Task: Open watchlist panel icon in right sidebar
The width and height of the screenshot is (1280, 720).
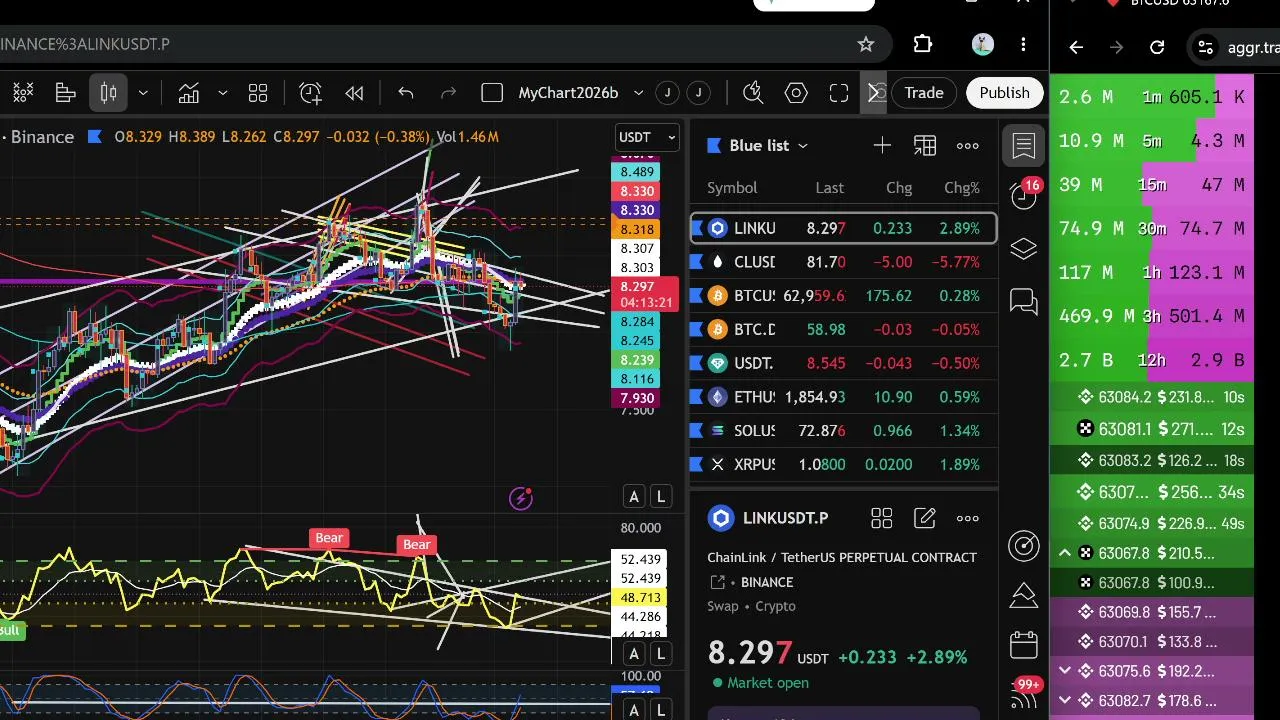Action: tap(1024, 146)
